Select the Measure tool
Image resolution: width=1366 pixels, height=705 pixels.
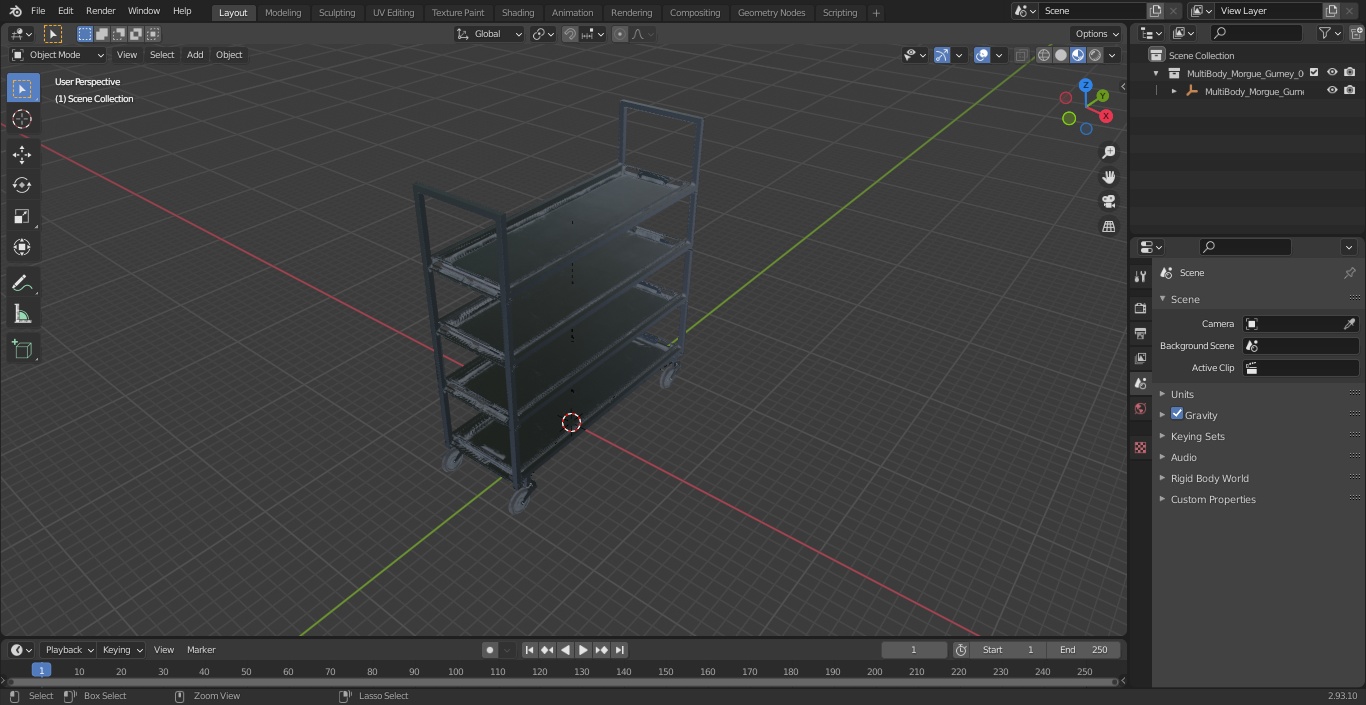pos(22,315)
